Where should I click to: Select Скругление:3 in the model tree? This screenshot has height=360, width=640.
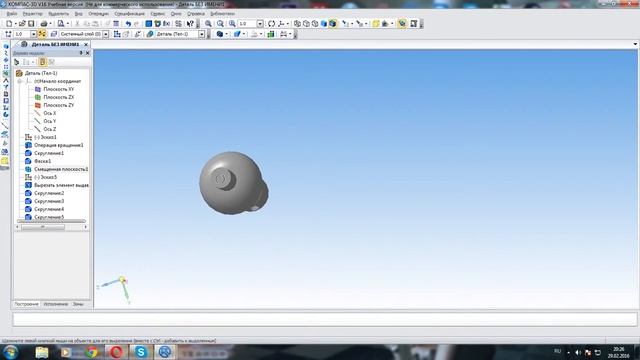click(49, 201)
